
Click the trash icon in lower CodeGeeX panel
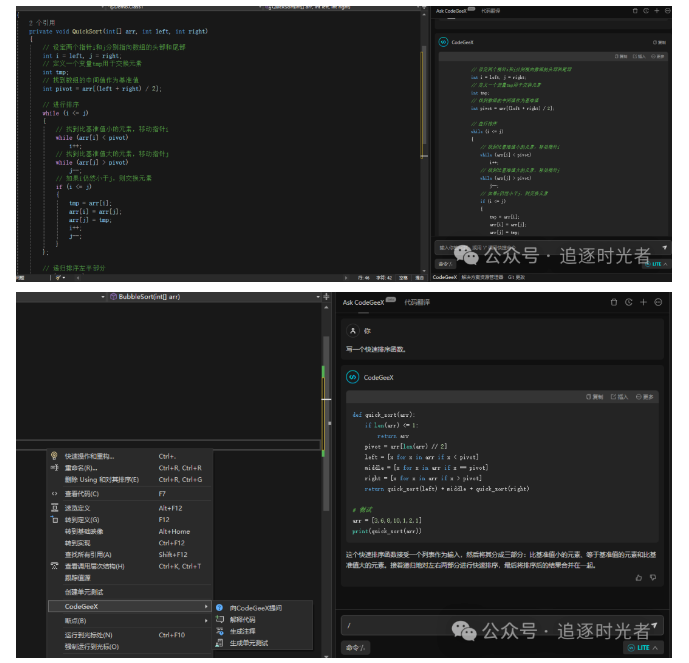[x=614, y=302]
